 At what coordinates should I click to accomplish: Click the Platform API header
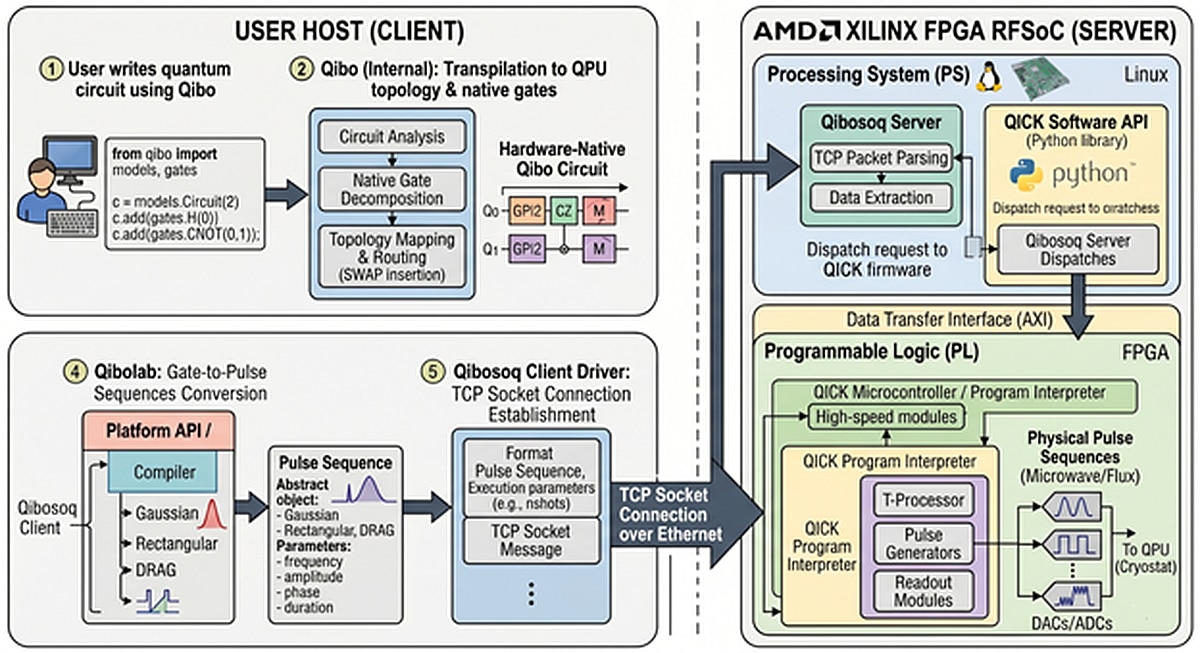pos(160,432)
